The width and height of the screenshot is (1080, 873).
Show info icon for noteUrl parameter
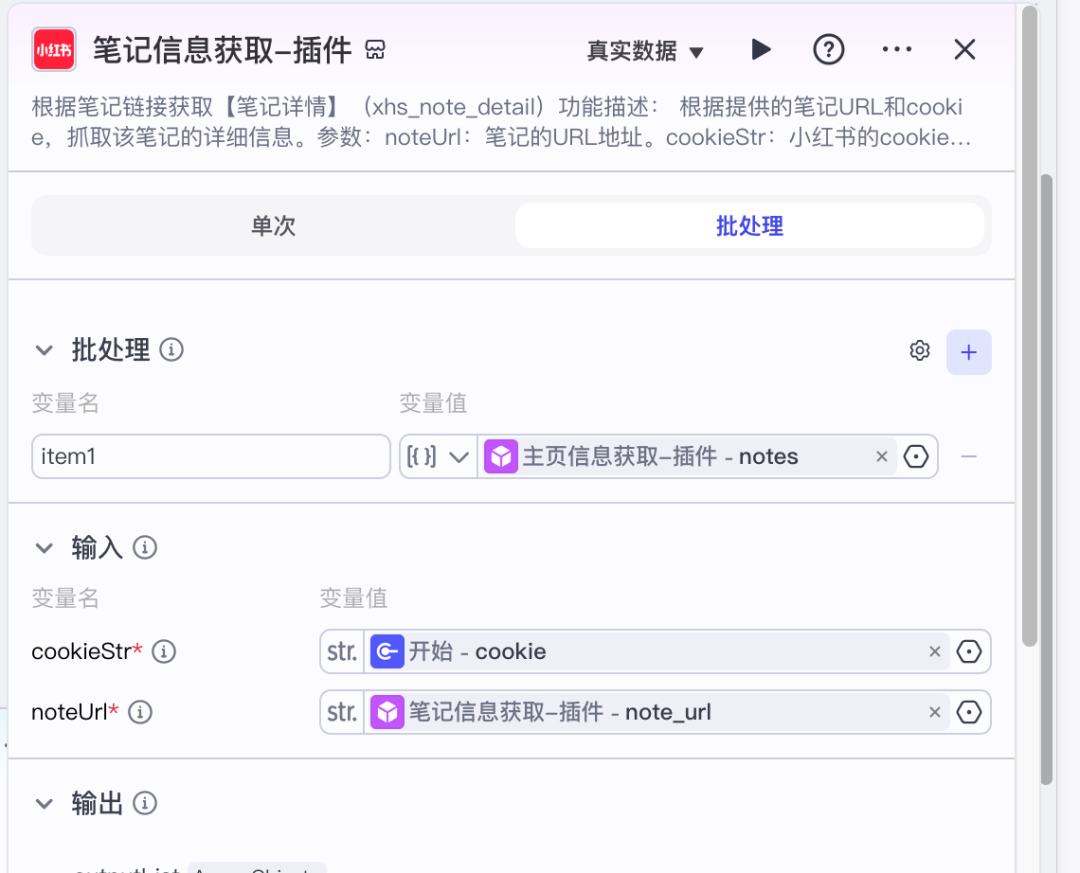click(141, 712)
